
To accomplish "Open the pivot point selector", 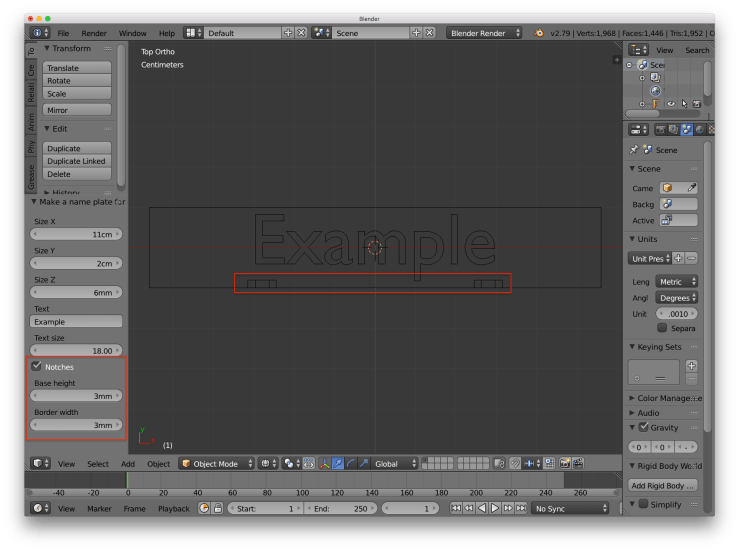I will coord(292,463).
